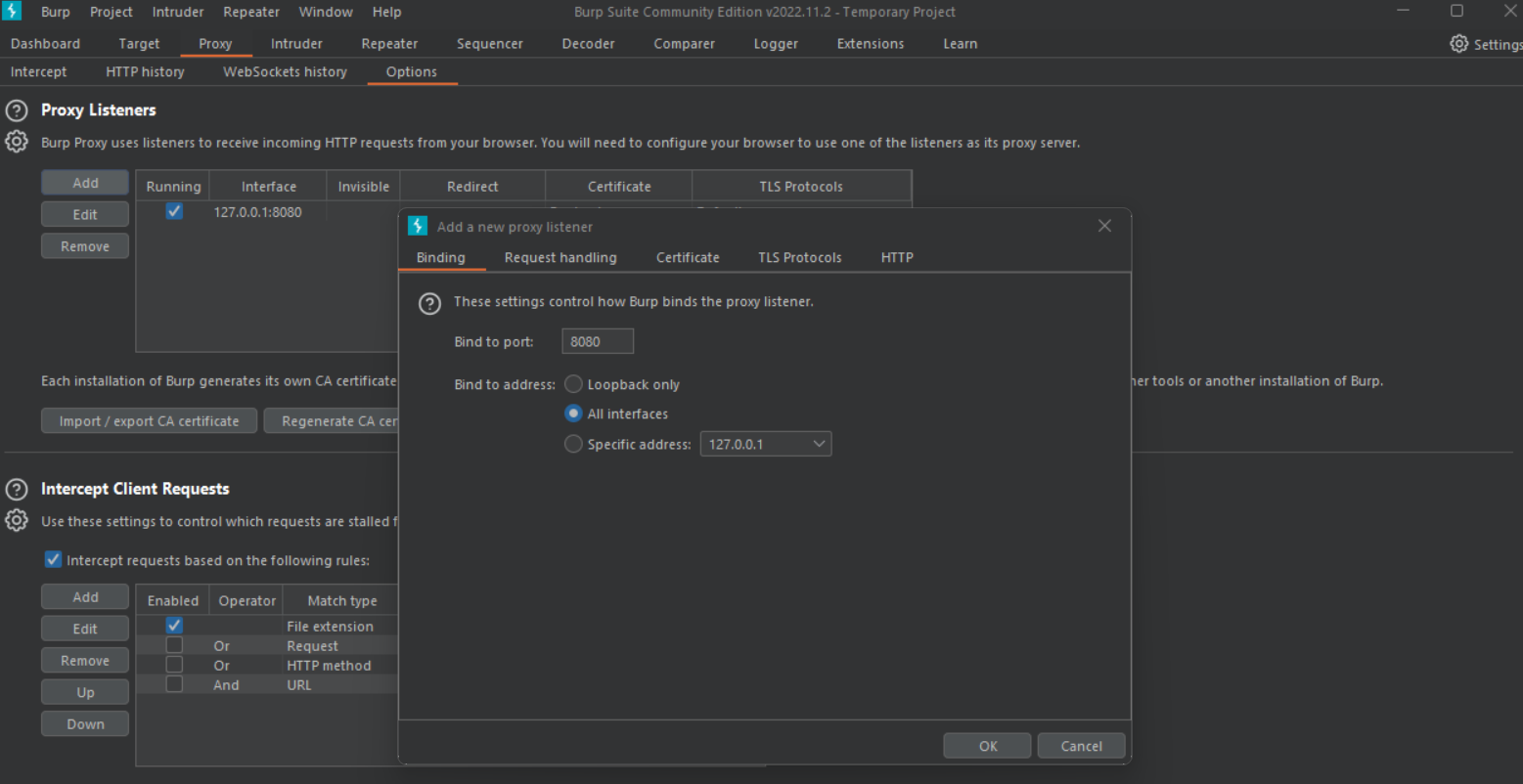Open the WebSockets history sub-tab

point(285,72)
